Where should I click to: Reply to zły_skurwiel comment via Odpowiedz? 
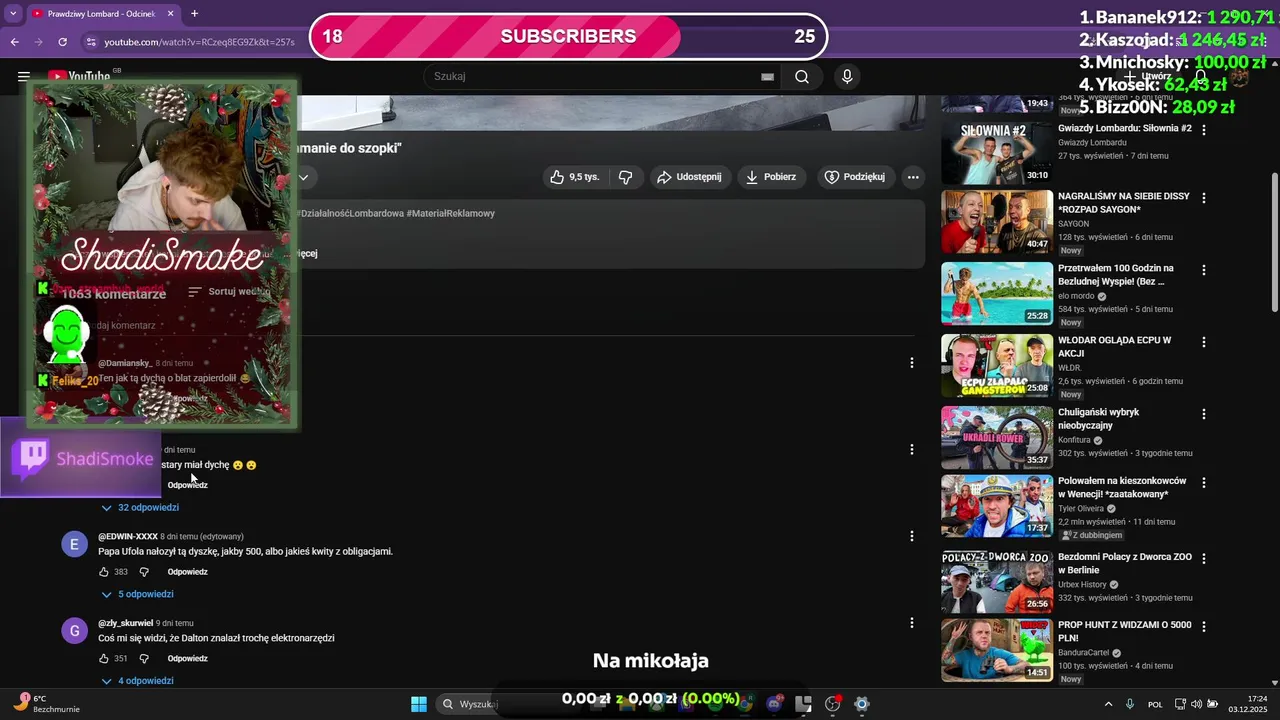[x=188, y=659]
